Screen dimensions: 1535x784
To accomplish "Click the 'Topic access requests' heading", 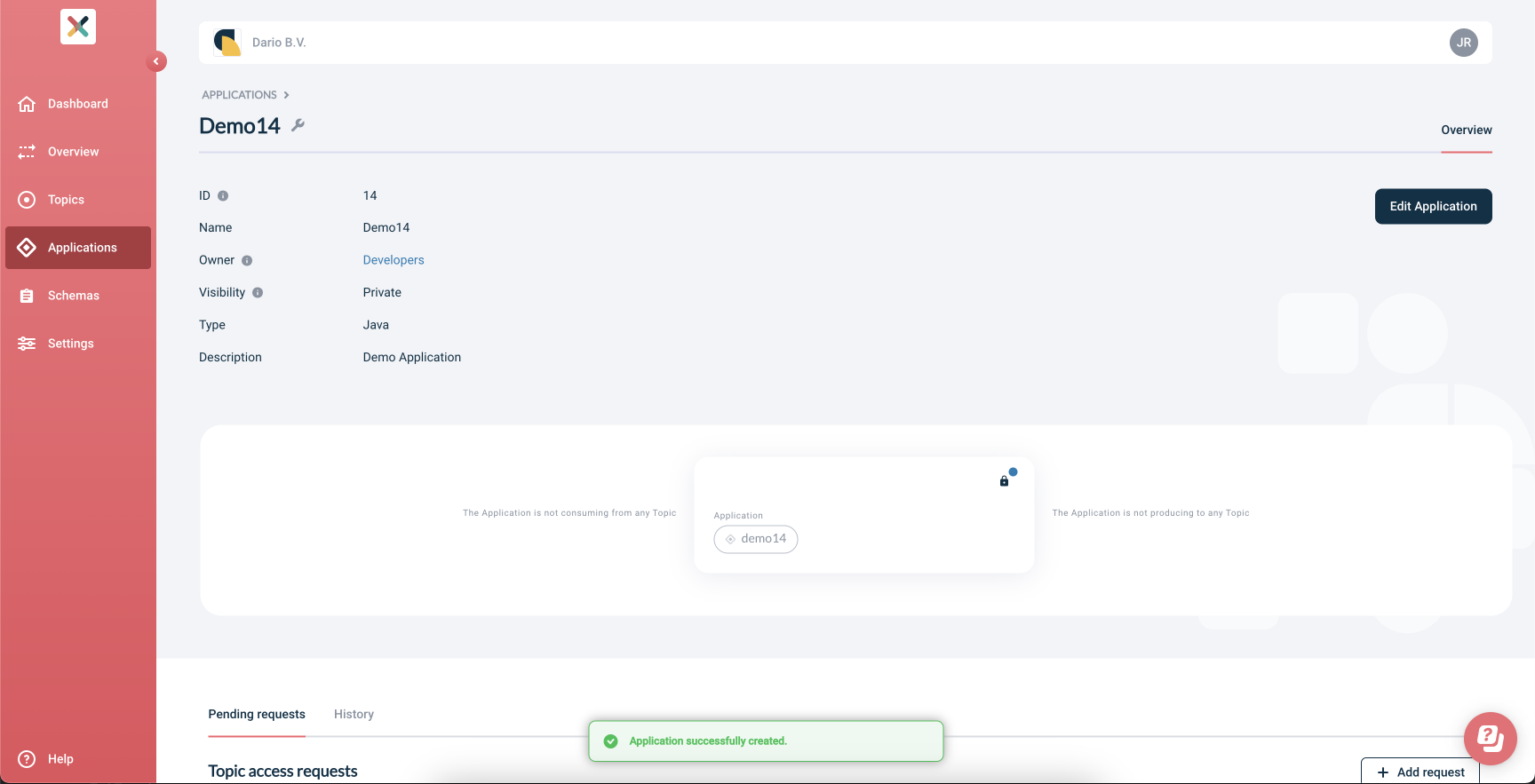I will (282, 772).
